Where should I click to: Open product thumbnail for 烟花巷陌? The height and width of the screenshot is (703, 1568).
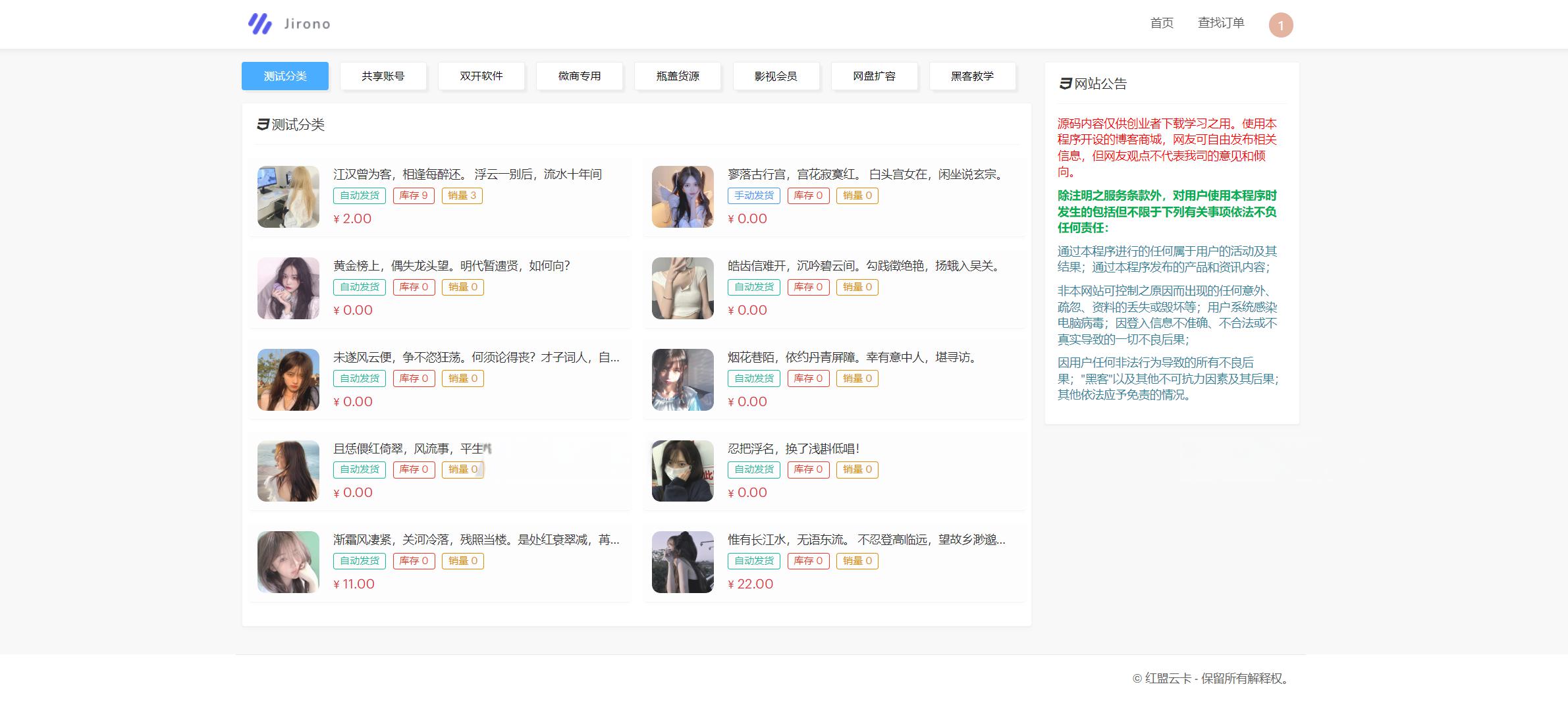(x=683, y=380)
